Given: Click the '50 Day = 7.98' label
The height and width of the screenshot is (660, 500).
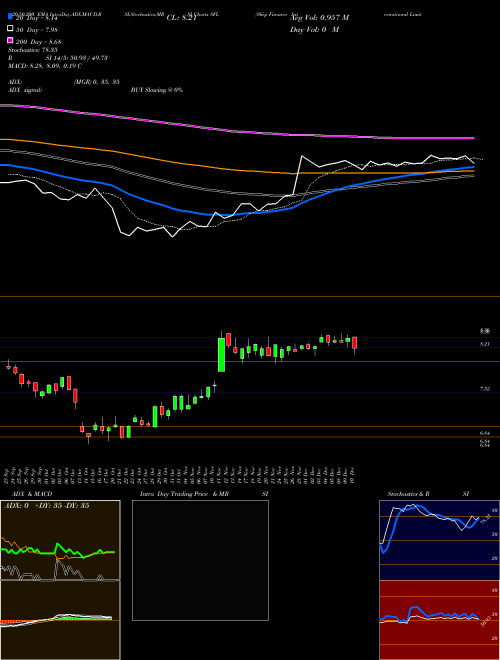Looking at the screenshot, I should point(37,29).
